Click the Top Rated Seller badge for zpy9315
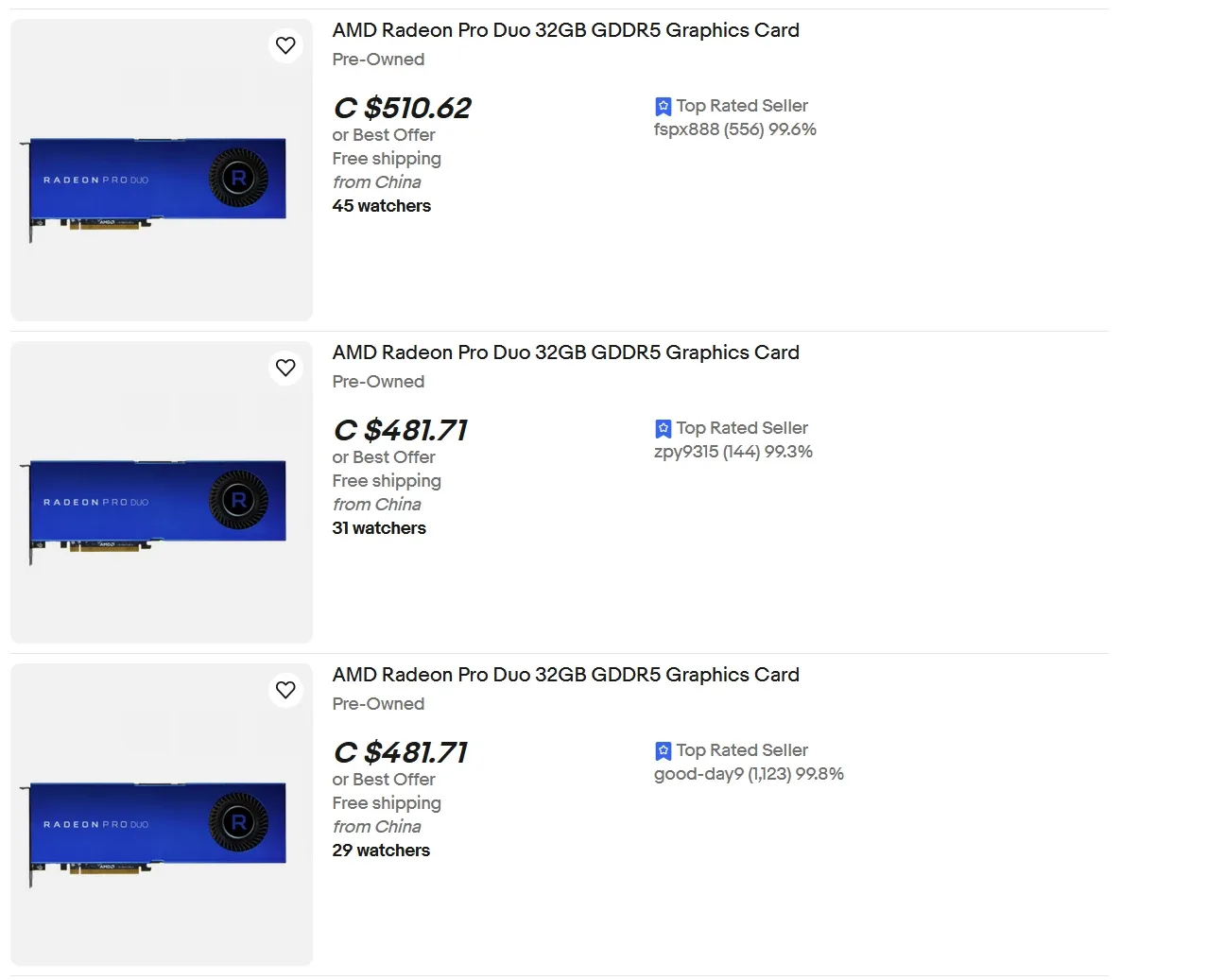 pyautogui.click(x=663, y=428)
